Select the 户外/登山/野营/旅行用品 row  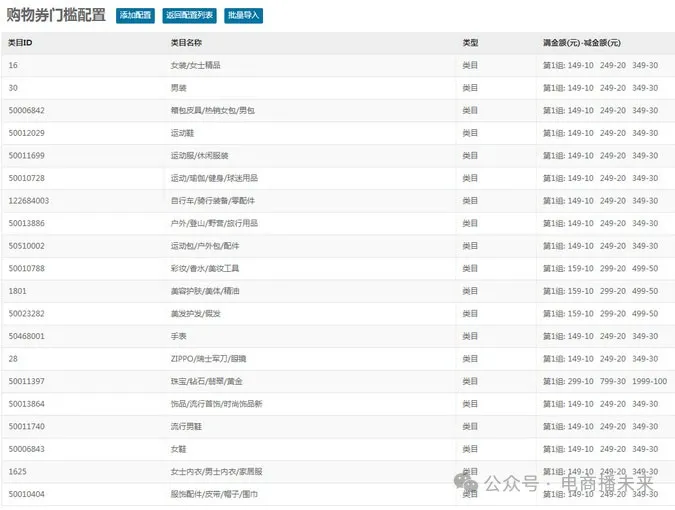214,223
